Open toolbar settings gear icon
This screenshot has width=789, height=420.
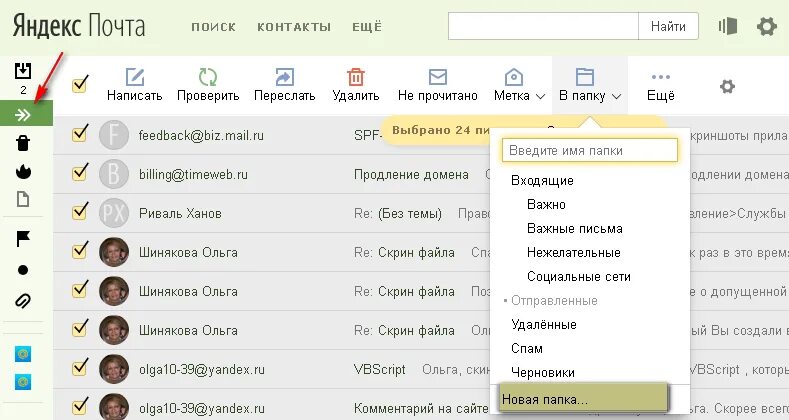727,87
